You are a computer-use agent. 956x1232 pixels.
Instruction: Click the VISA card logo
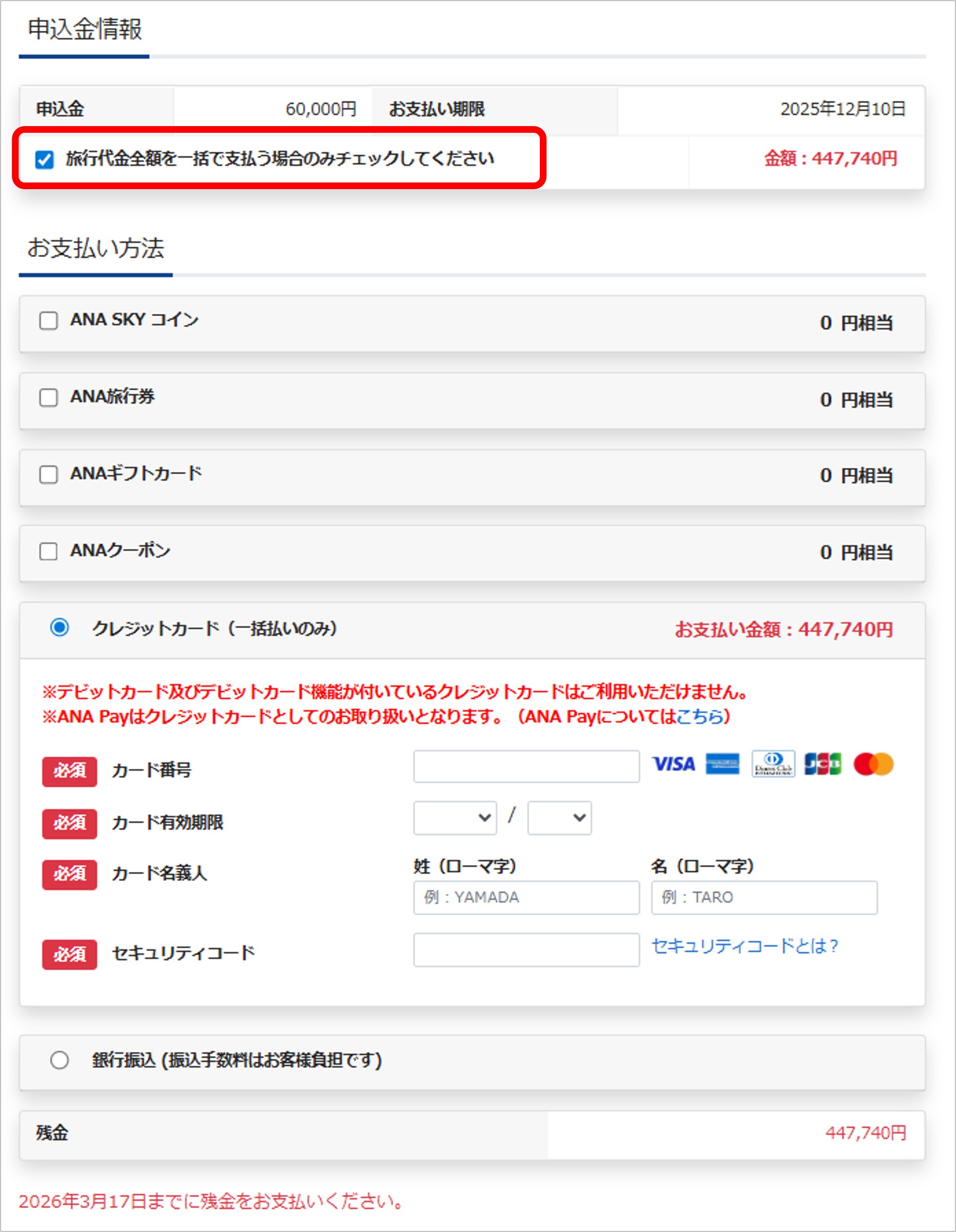[674, 764]
